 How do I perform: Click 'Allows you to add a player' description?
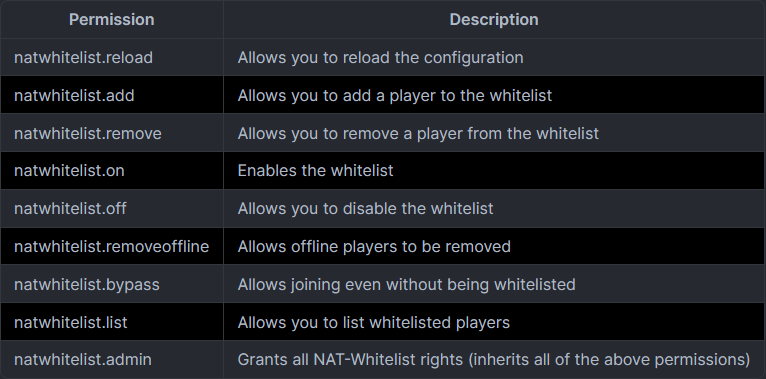pos(395,96)
